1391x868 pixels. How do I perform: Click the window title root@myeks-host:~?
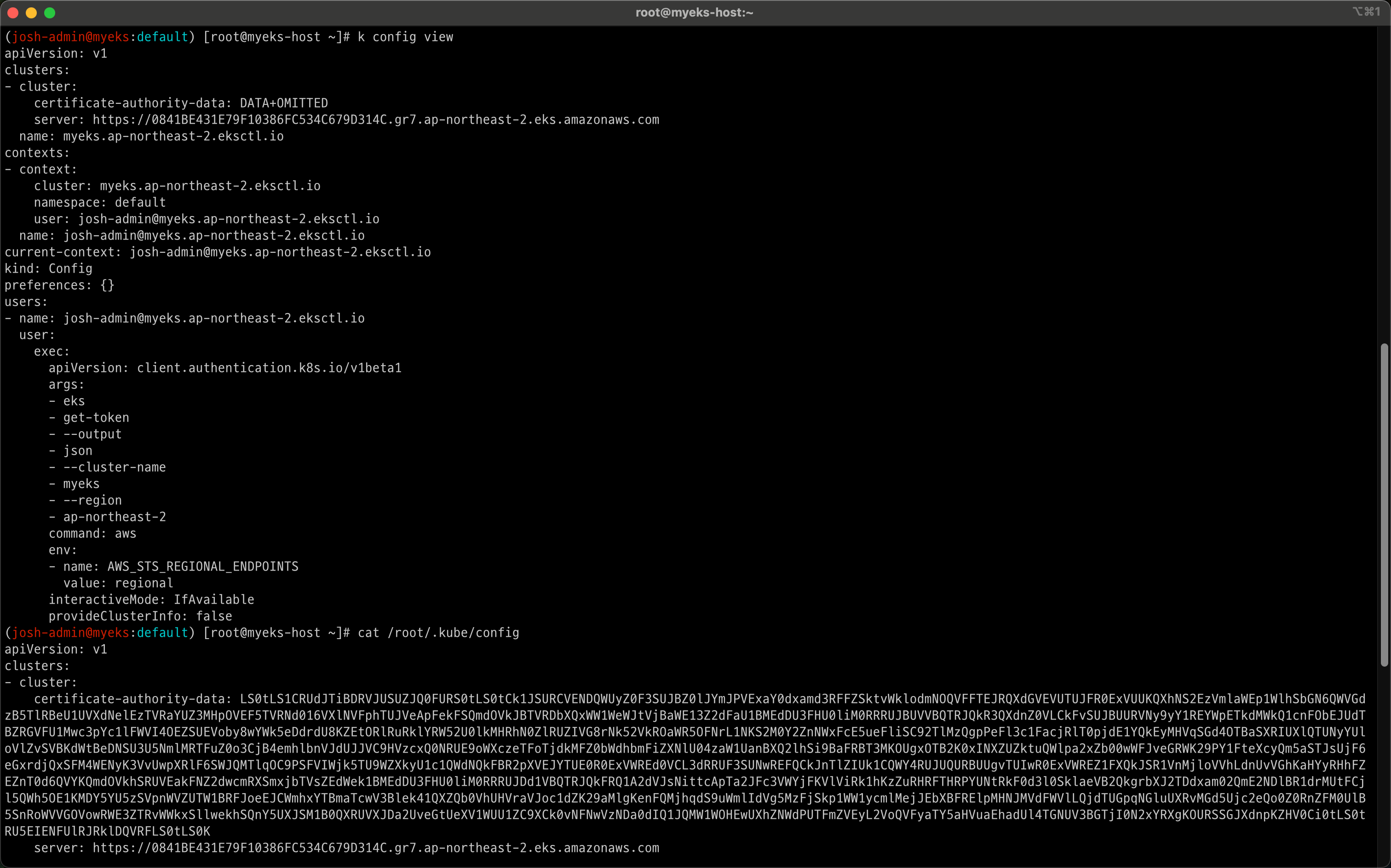(694, 12)
